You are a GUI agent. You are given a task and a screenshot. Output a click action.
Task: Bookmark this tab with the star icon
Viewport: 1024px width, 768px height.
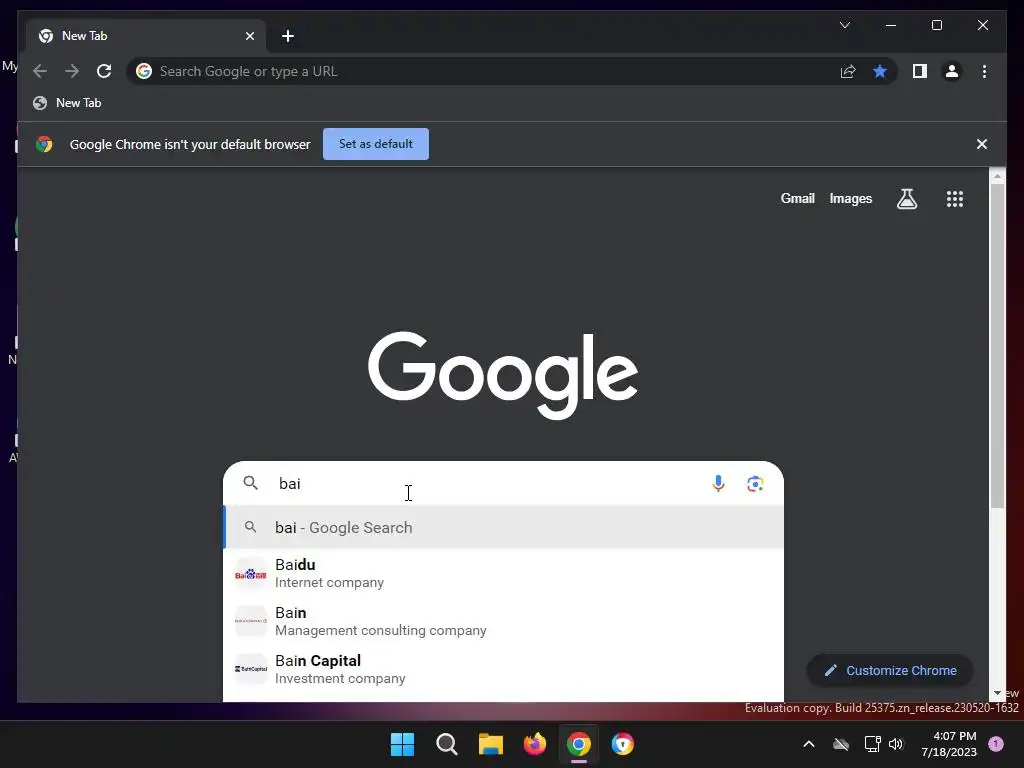click(x=880, y=71)
